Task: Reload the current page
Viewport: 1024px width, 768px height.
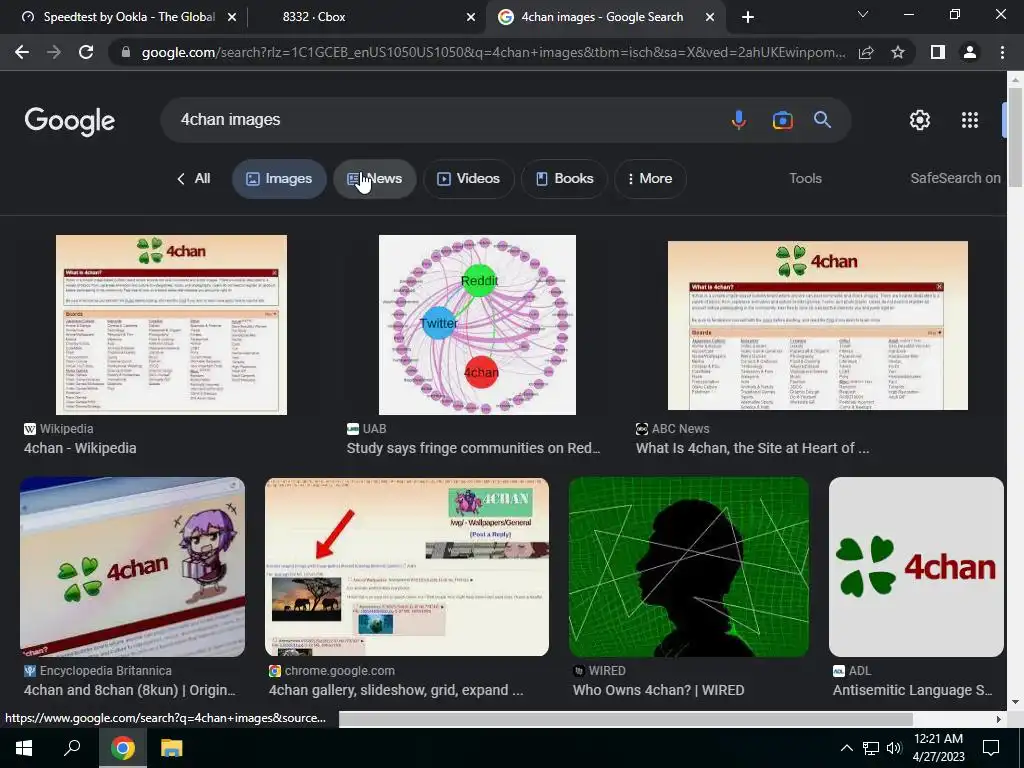Action: 86,52
